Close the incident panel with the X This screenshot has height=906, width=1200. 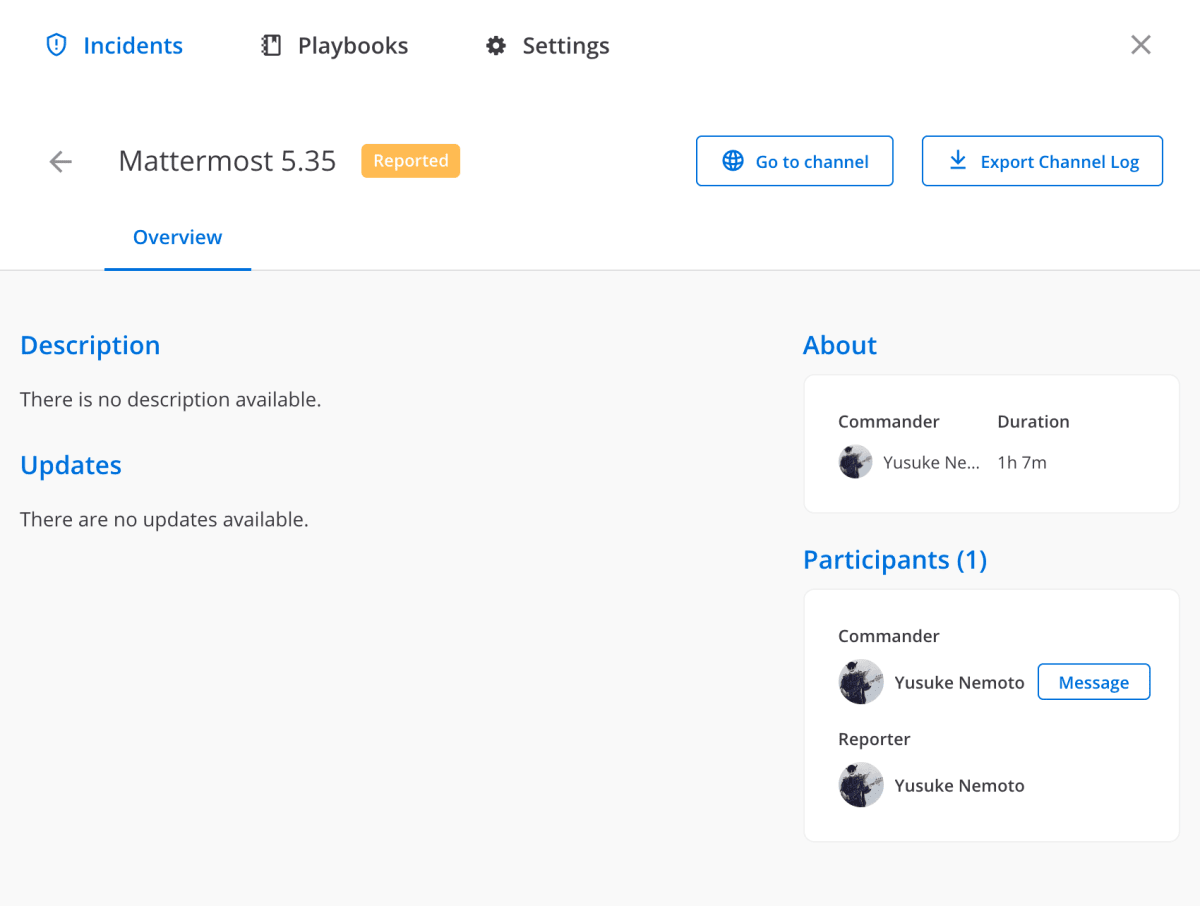(x=1141, y=44)
